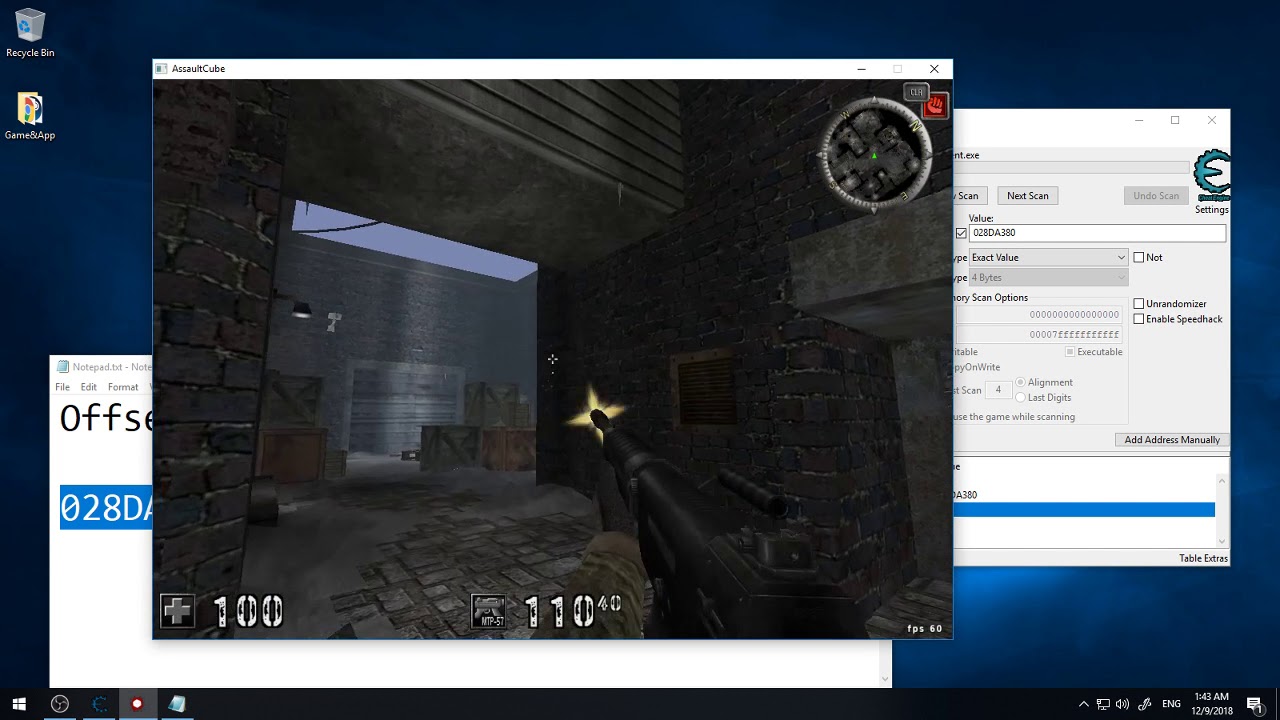Open the Edit menu in Notepad
This screenshot has height=720, width=1280.
(89, 387)
